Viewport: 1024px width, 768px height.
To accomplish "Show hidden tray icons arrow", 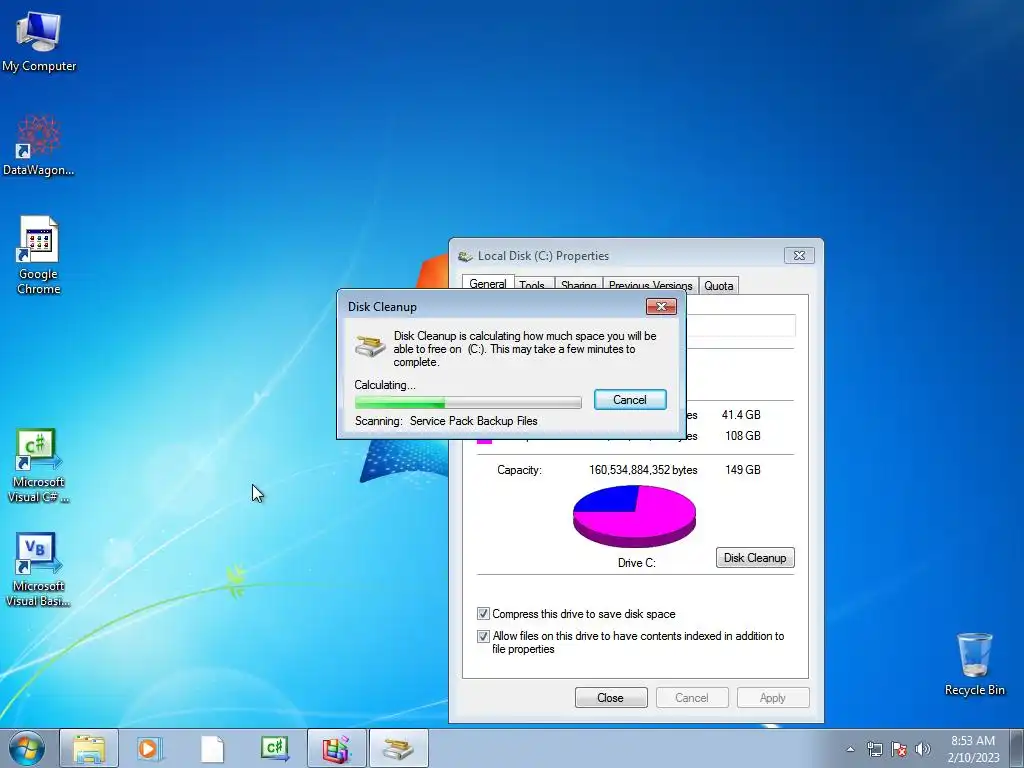I will (850, 749).
